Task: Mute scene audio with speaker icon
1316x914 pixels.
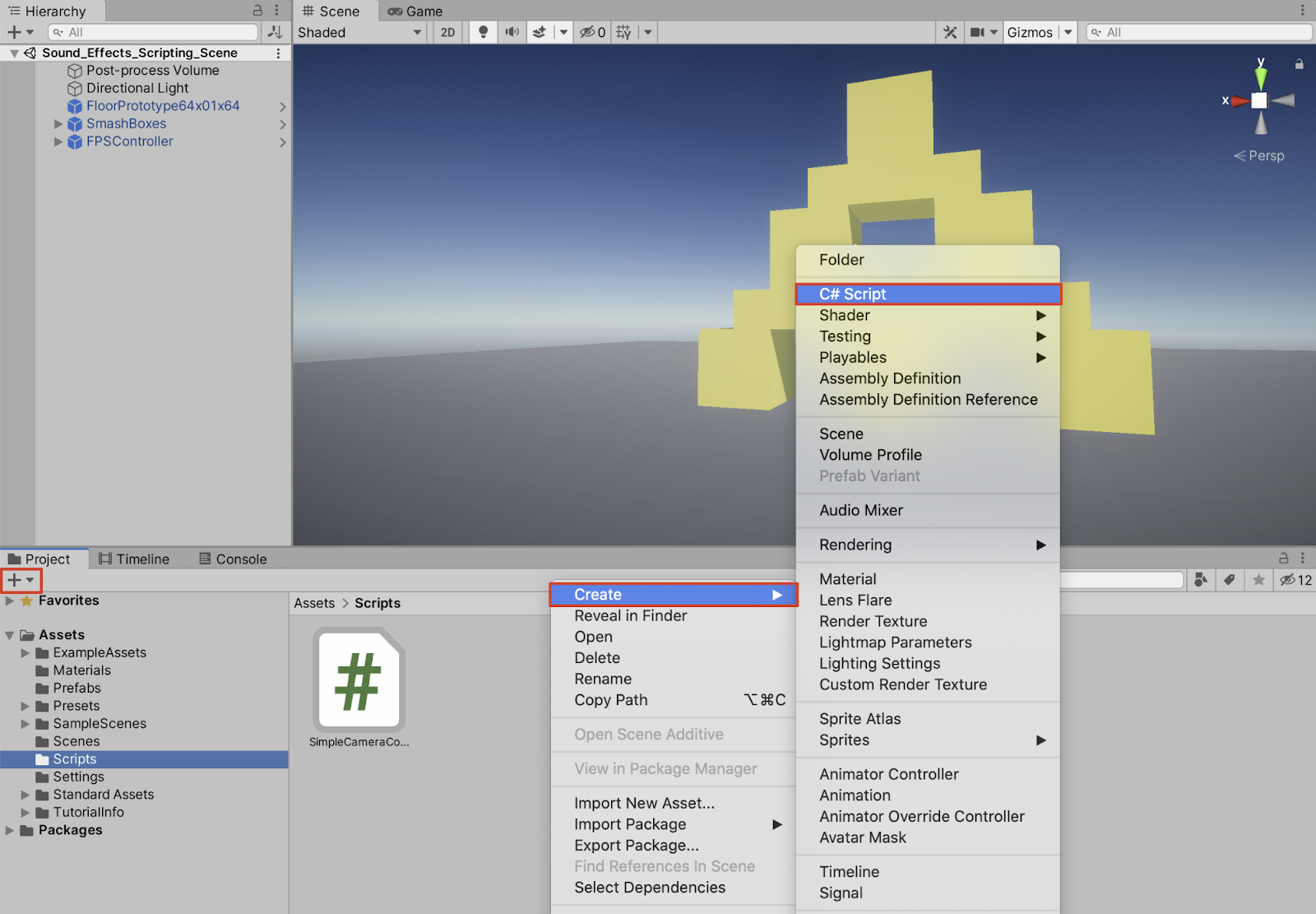Action: pos(512,32)
